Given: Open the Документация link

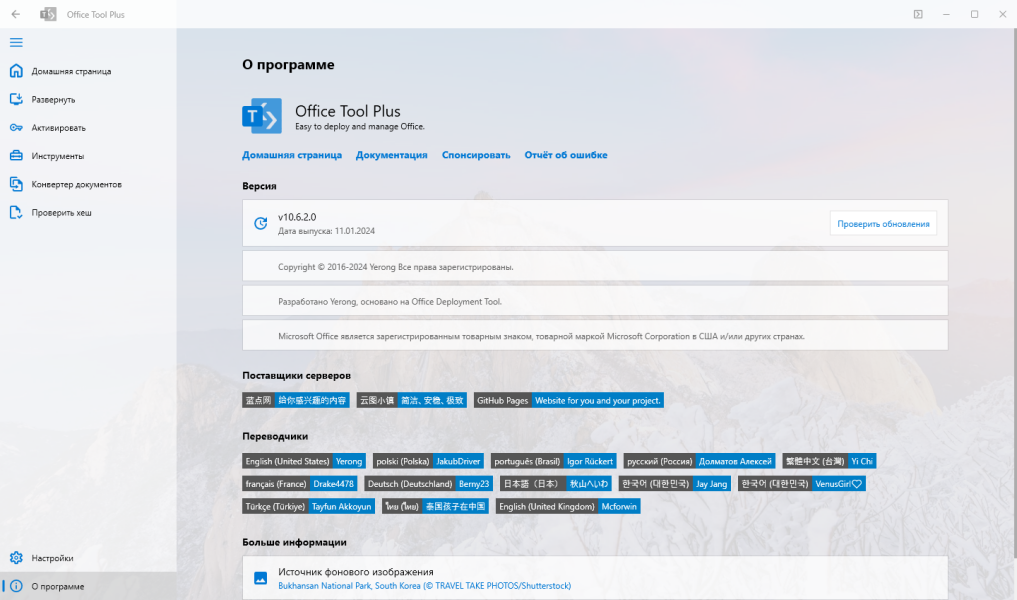Looking at the screenshot, I should pyautogui.click(x=392, y=155).
